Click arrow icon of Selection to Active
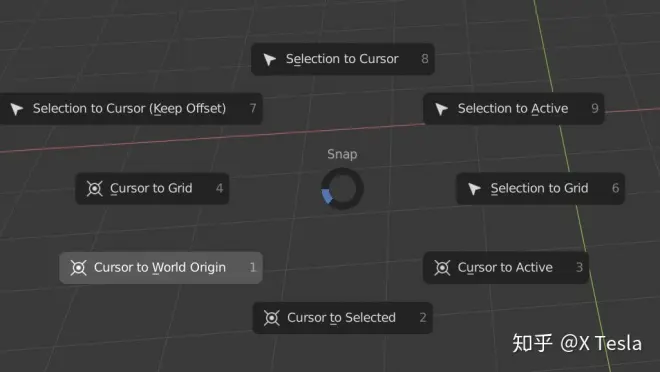This screenshot has width=660, height=372. tap(441, 109)
